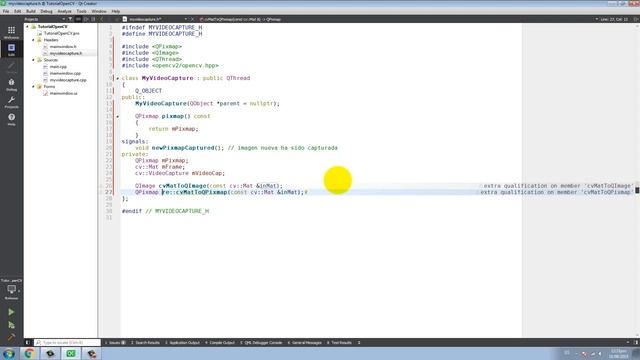
Task: Close the Projects side panel
Action: [93, 19]
